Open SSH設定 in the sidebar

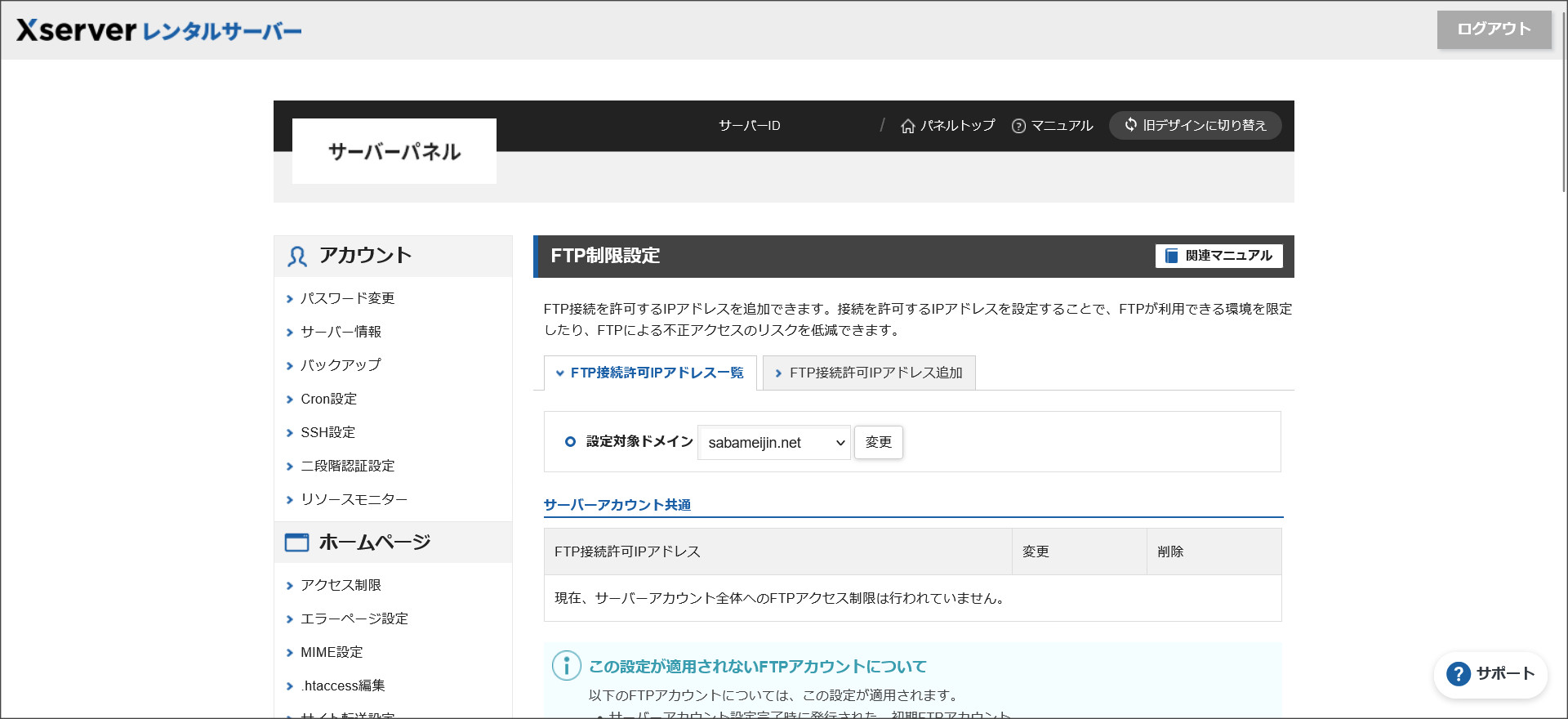tap(328, 433)
